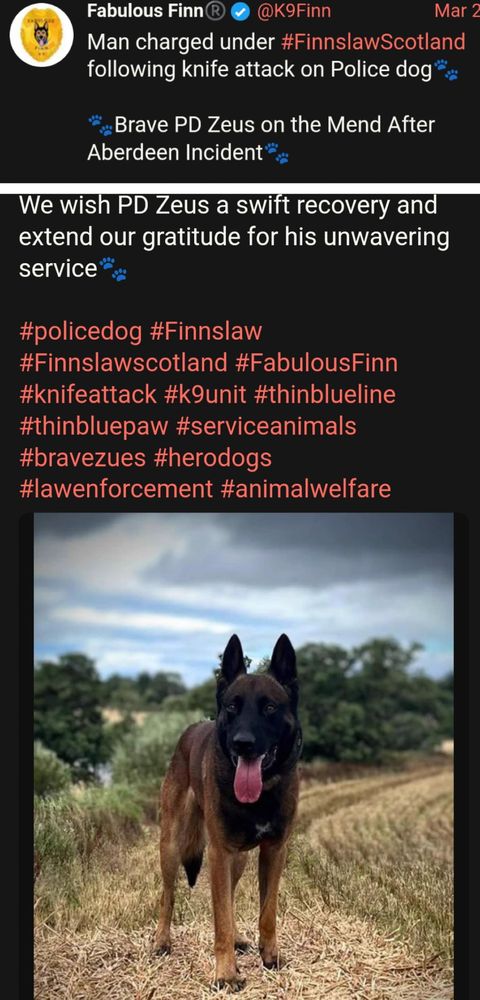Click the Mar date timestamp
480x1000 pixels.
[456, 10]
